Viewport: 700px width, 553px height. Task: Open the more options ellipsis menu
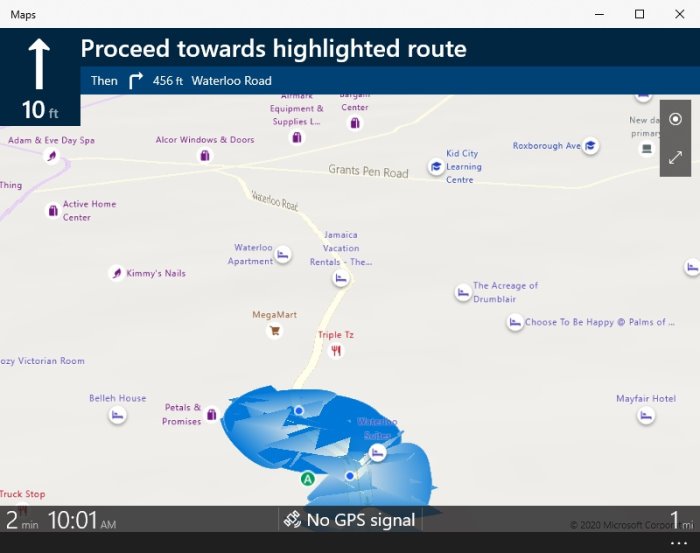point(679,543)
